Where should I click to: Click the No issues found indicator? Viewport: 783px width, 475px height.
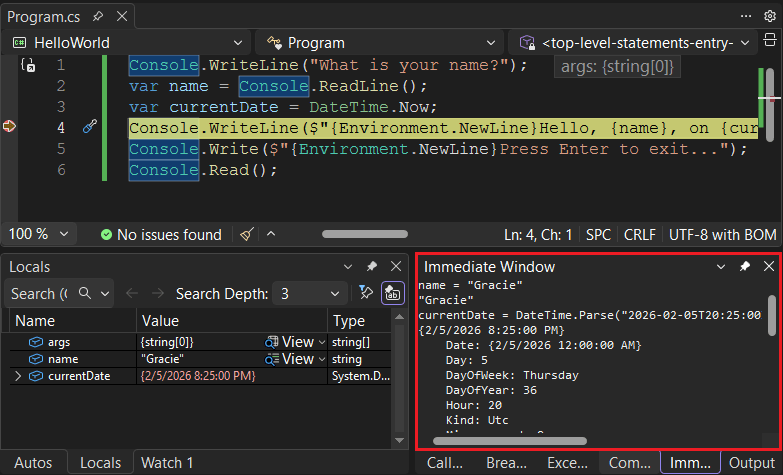(161, 234)
